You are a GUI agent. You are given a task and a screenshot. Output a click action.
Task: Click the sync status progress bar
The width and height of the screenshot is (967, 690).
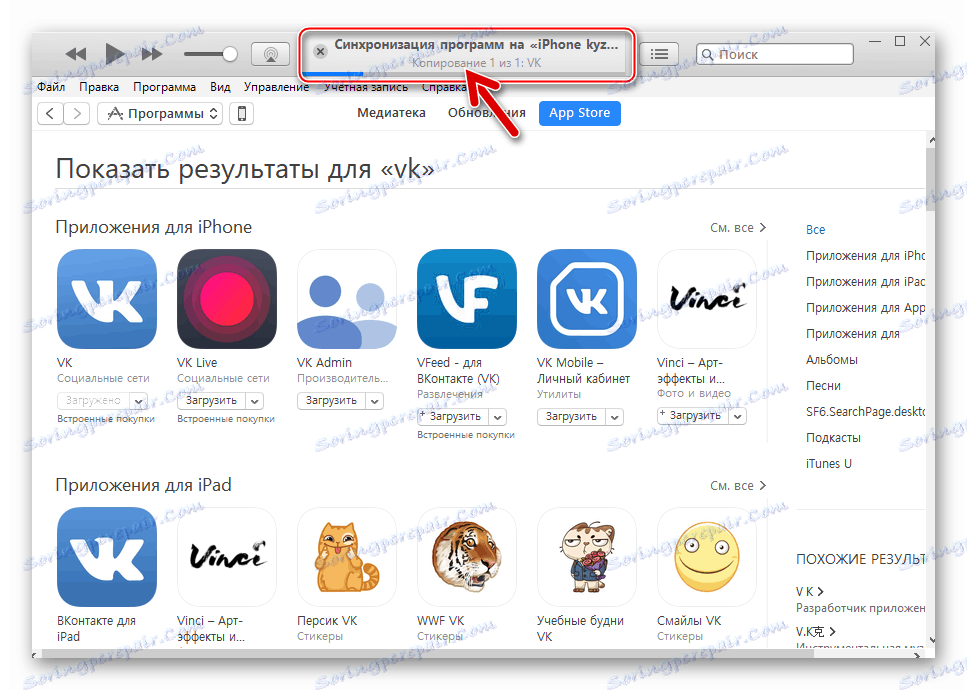(x=466, y=75)
